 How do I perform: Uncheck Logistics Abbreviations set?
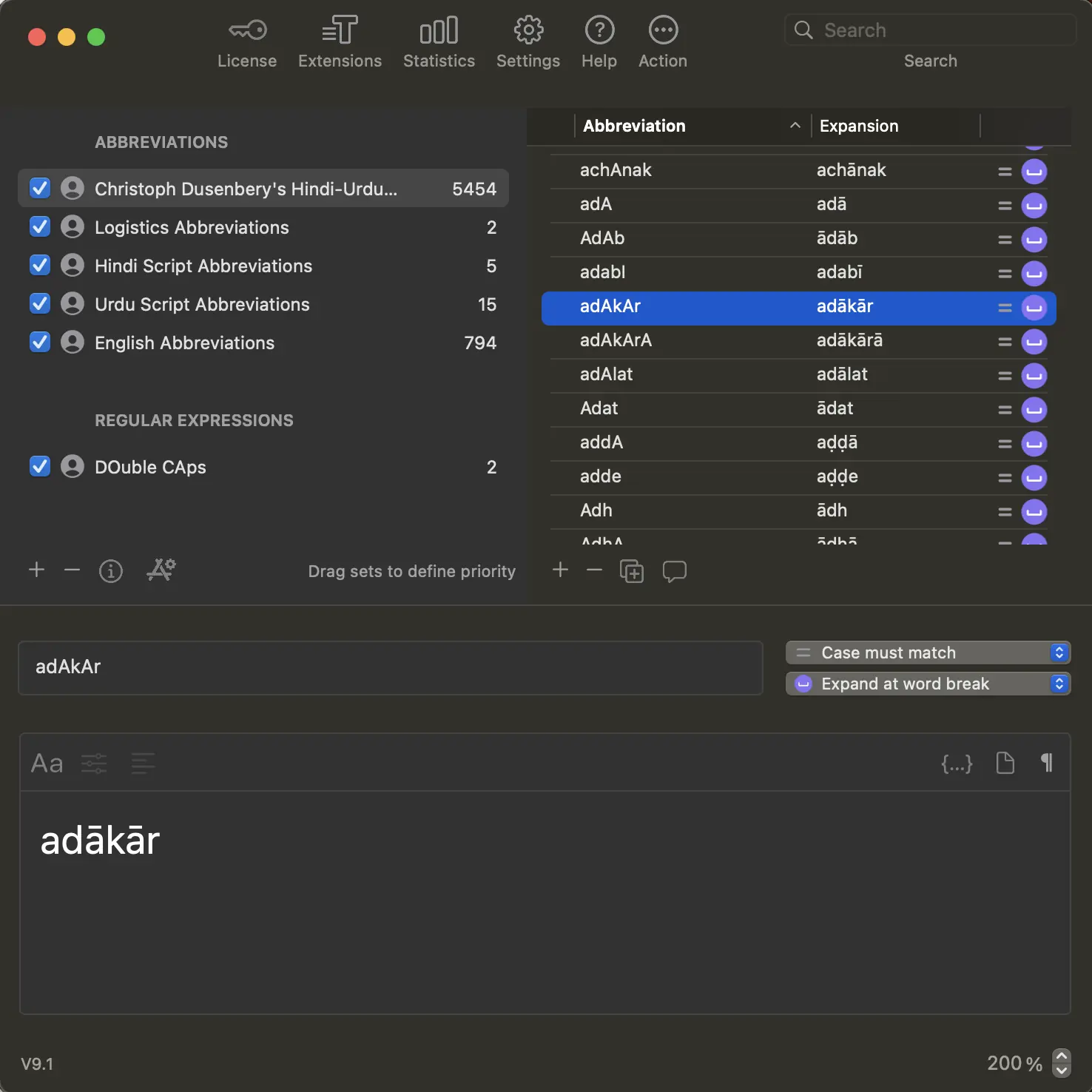point(40,227)
